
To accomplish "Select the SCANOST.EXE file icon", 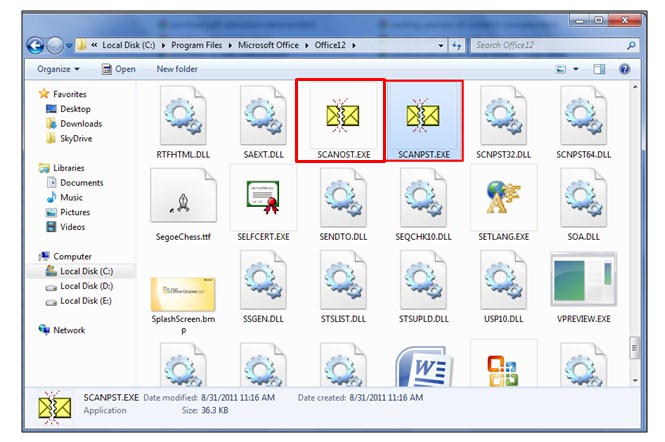I will click(x=343, y=116).
